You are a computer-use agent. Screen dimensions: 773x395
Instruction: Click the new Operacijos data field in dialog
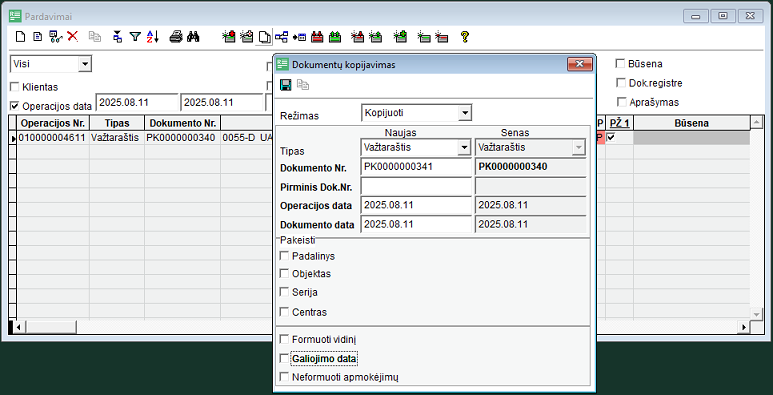(417, 205)
